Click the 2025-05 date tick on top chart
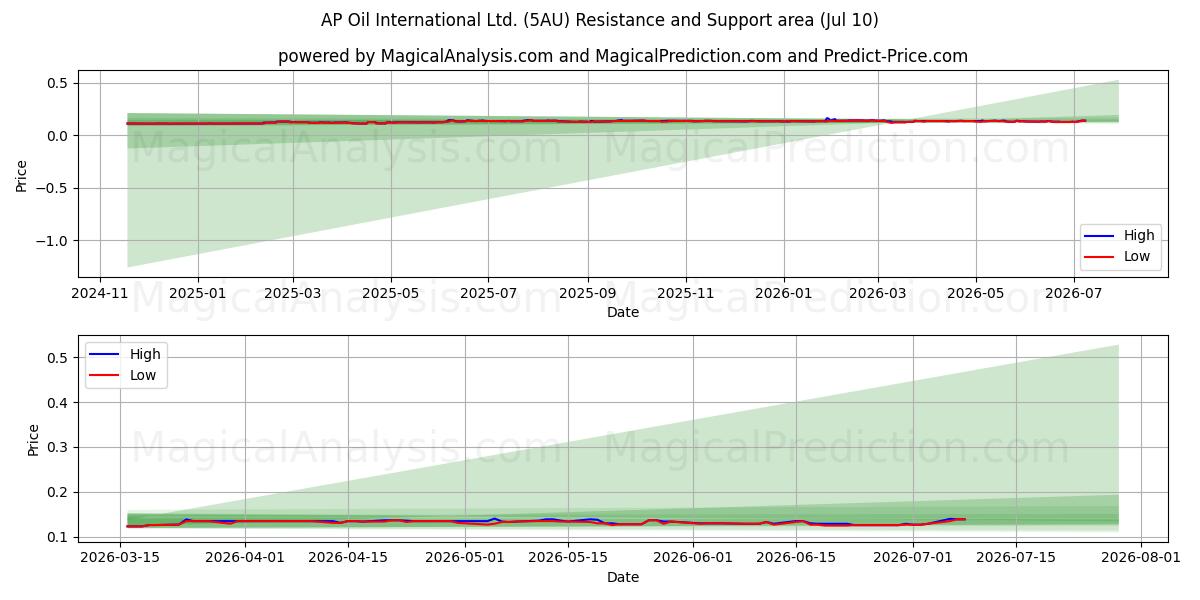 point(390,293)
